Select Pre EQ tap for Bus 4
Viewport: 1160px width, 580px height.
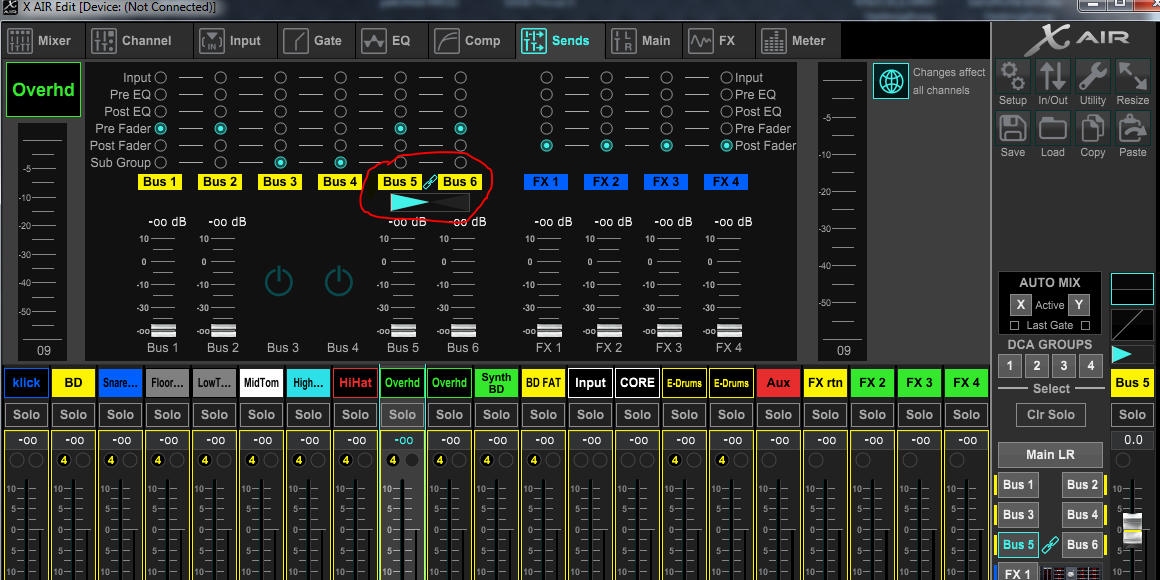(340, 95)
